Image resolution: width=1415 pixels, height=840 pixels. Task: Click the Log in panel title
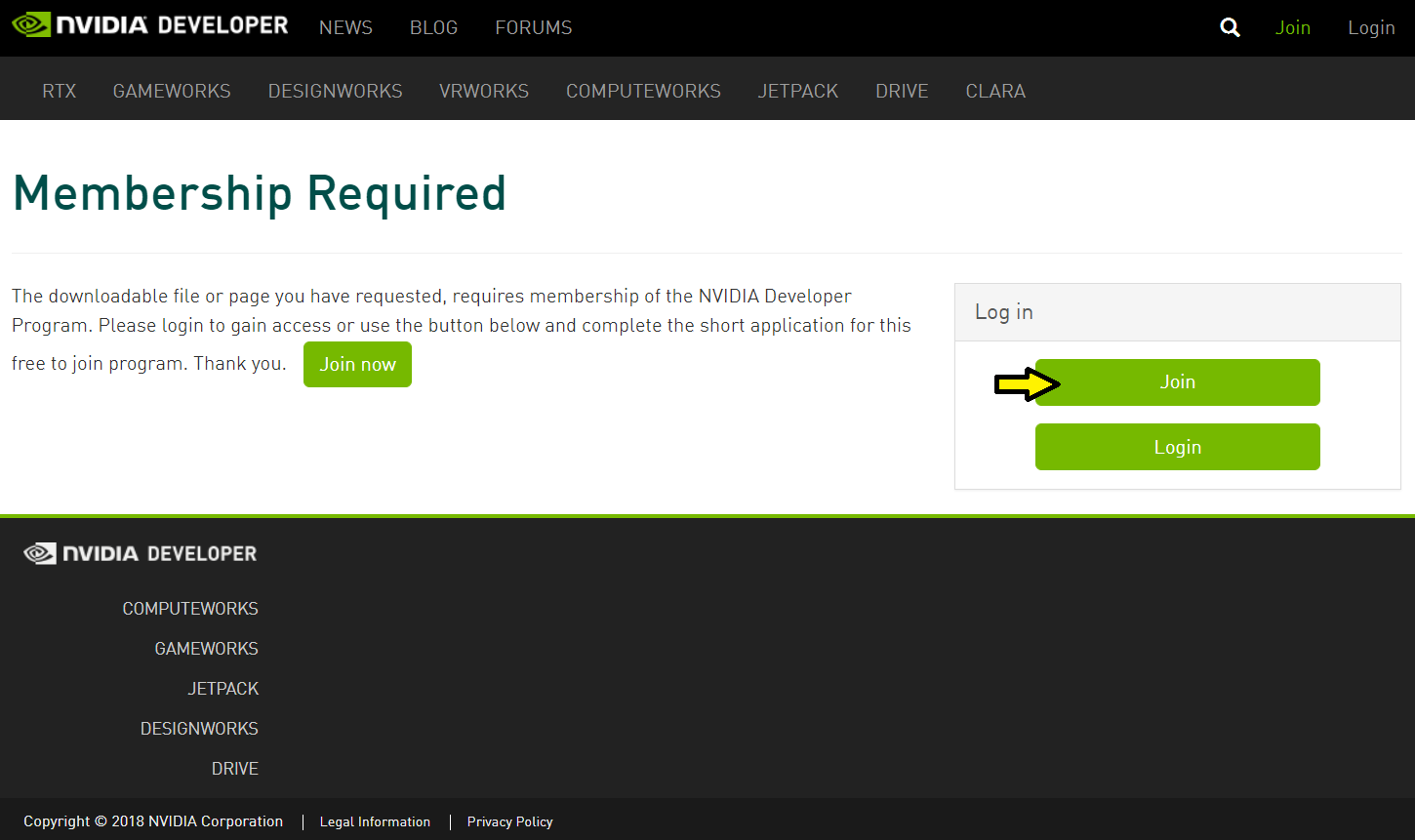pyautogui.click(x=1003, y=312)
